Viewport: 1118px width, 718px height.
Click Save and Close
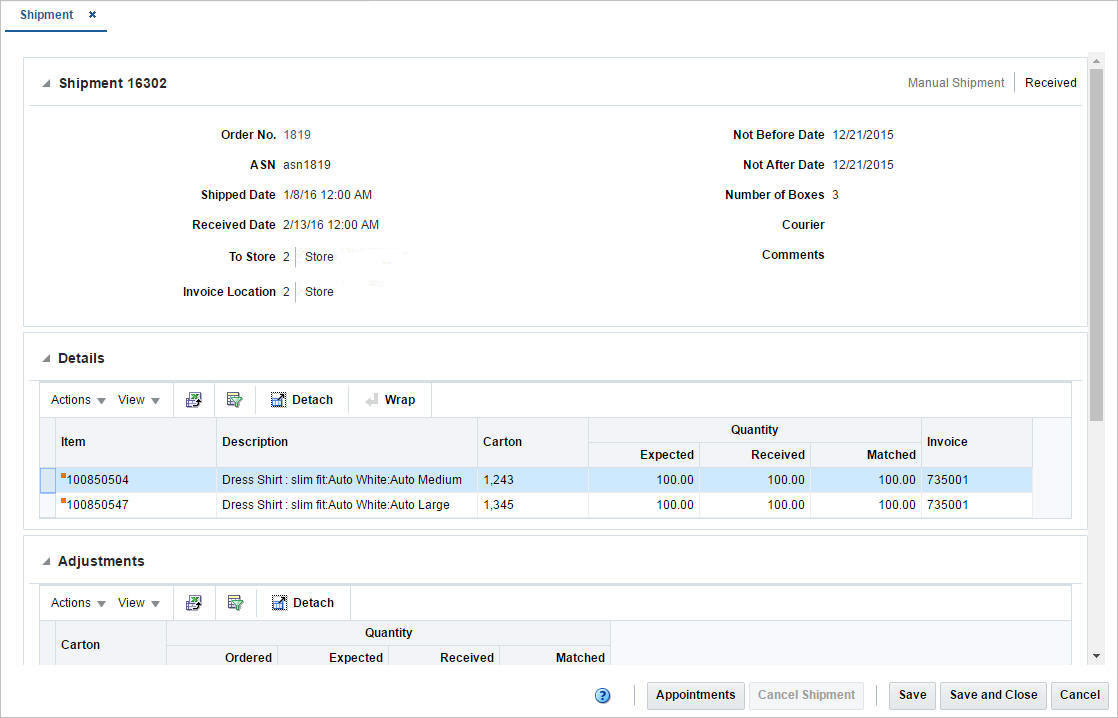[993, 695]
